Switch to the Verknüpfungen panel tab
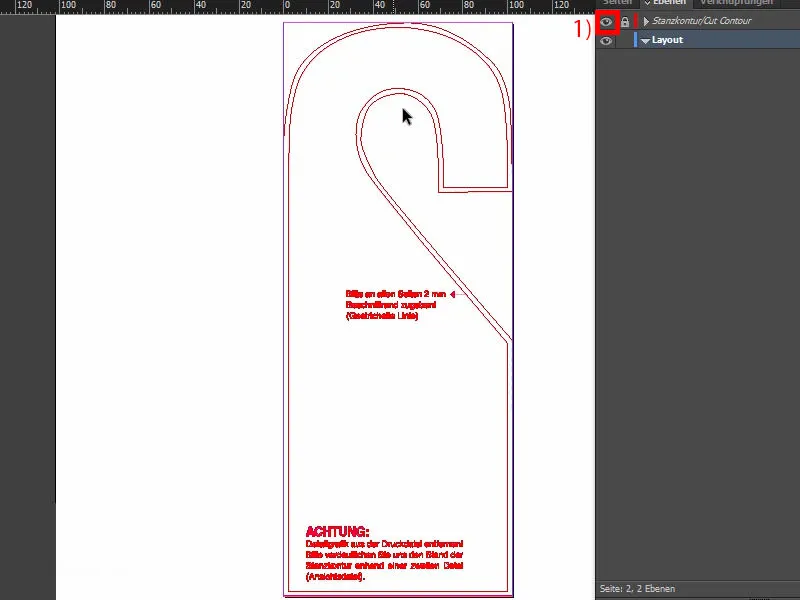Image resolution: width=800 pixels, height=600 pixels. tap(736, 3)
